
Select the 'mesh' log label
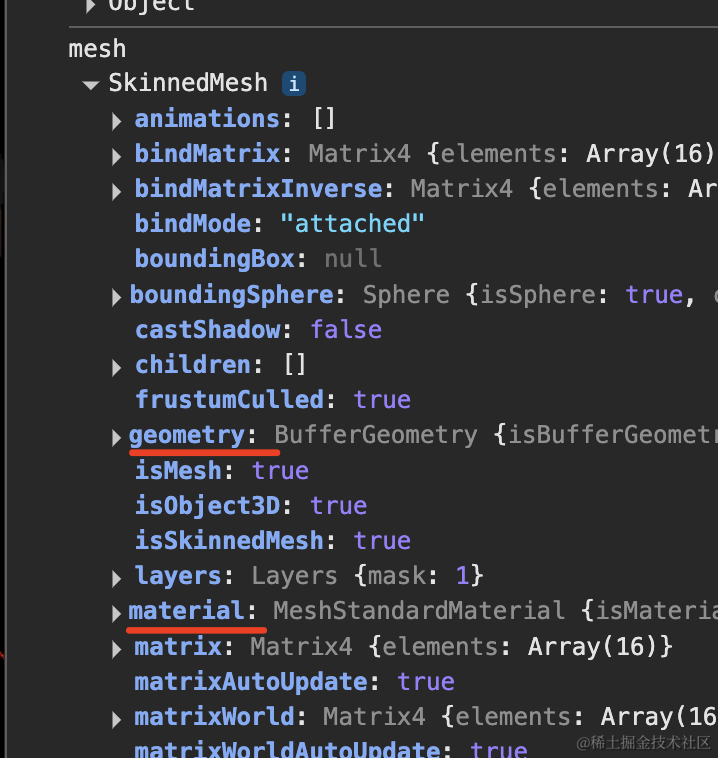97,49
